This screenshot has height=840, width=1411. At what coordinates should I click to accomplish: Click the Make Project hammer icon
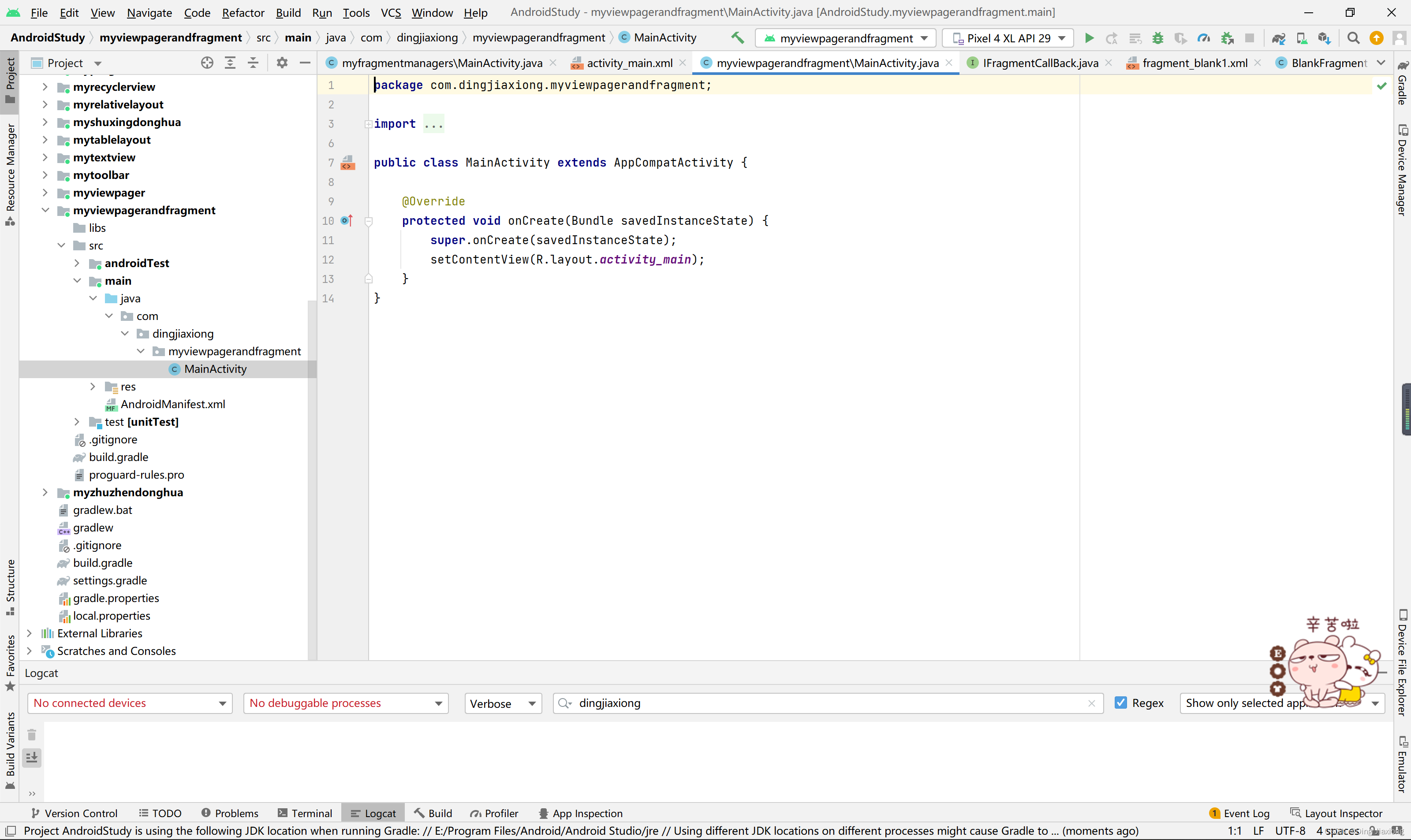[737, 38]
